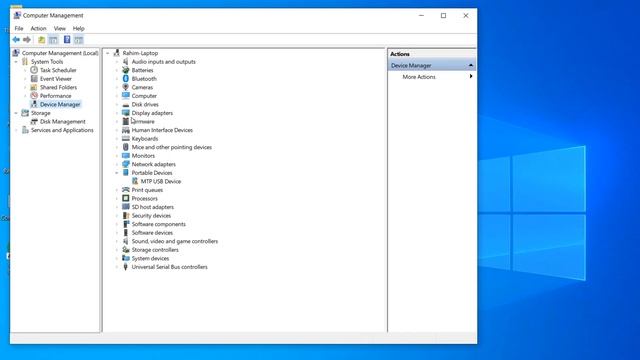640x360 pixels.
Task: Click the Batteries category icon
Action: pos(126,70)
